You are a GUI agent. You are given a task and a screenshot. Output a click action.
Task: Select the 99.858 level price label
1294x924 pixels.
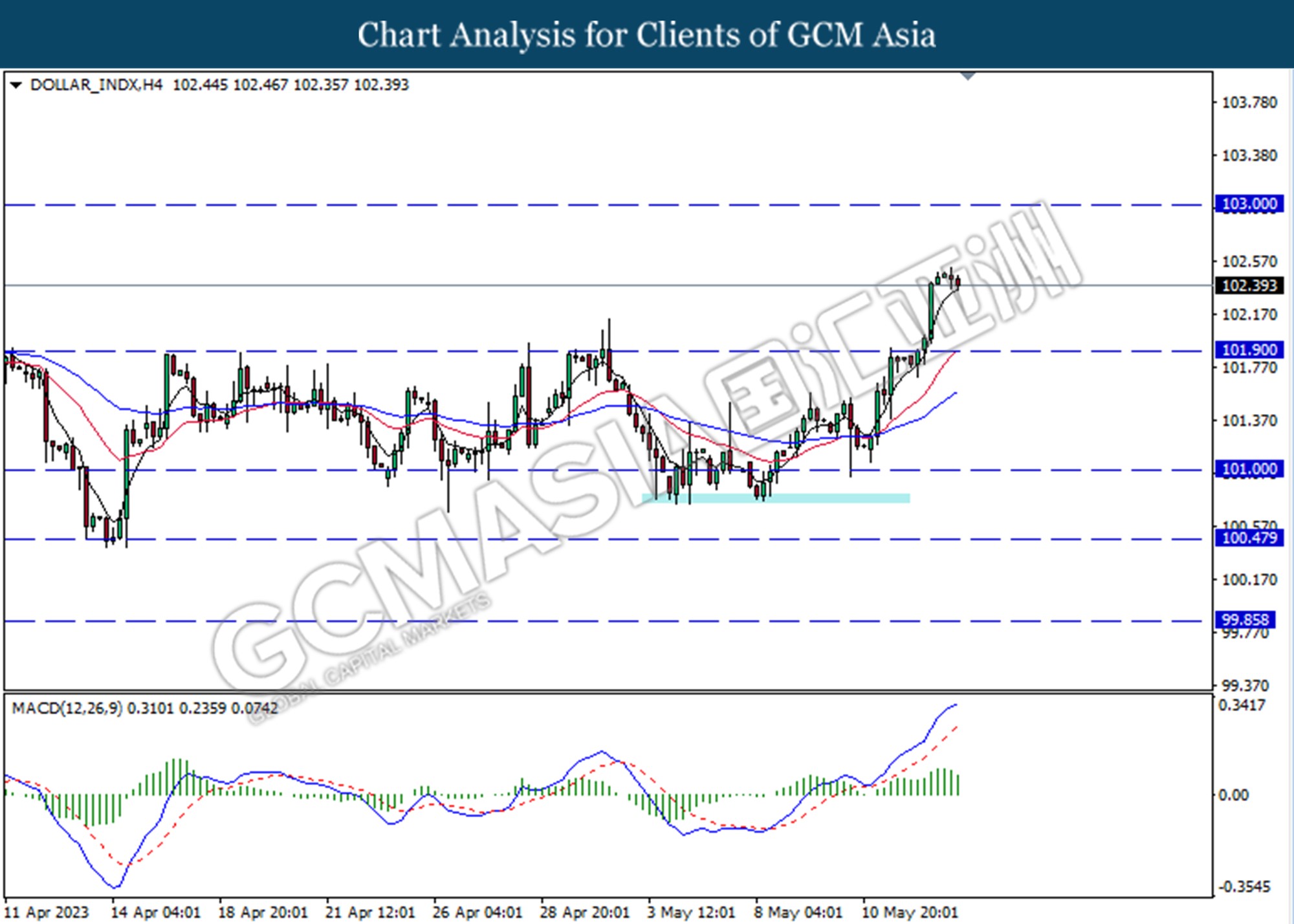(x=1245, y=620)
